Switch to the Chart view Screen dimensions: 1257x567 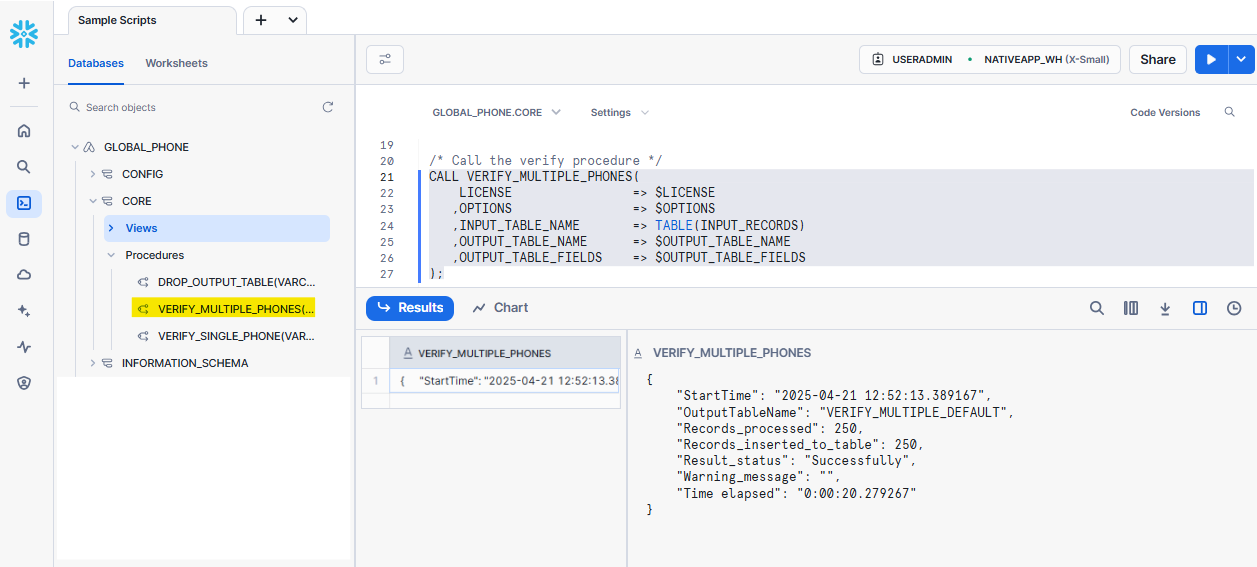[x=500, y=308]
